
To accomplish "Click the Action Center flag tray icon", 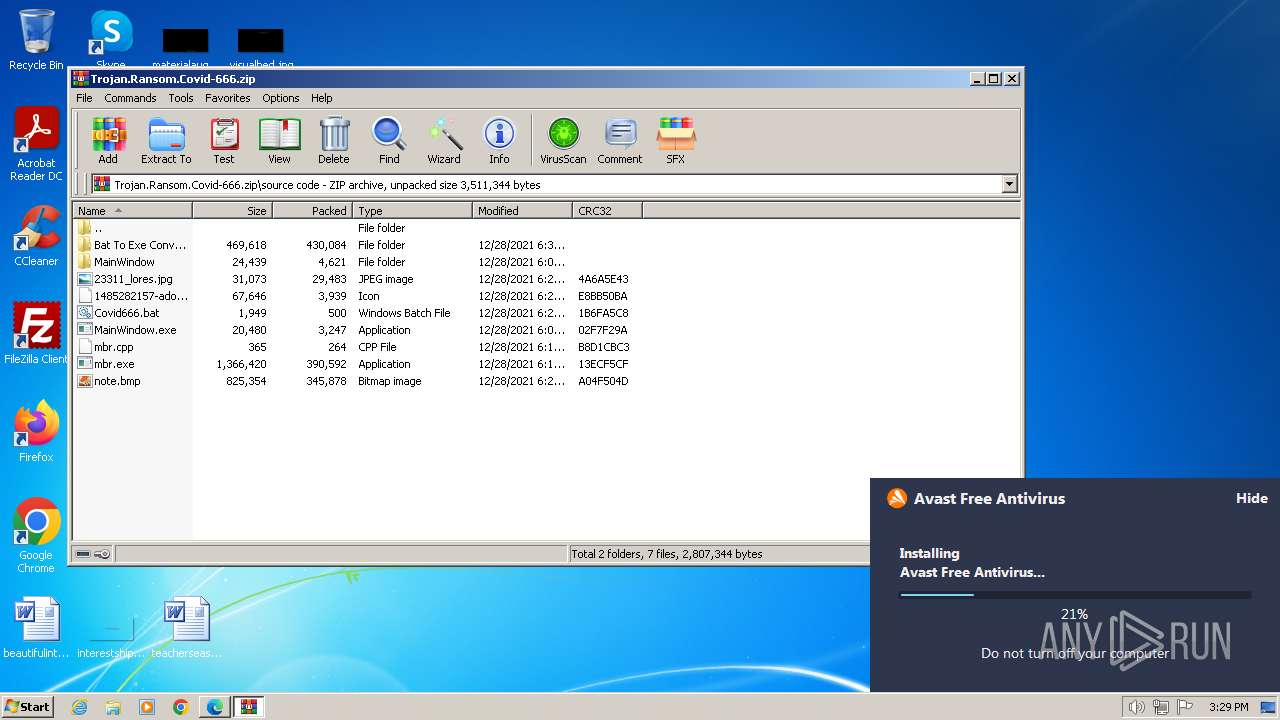I will click(1185, 707).
